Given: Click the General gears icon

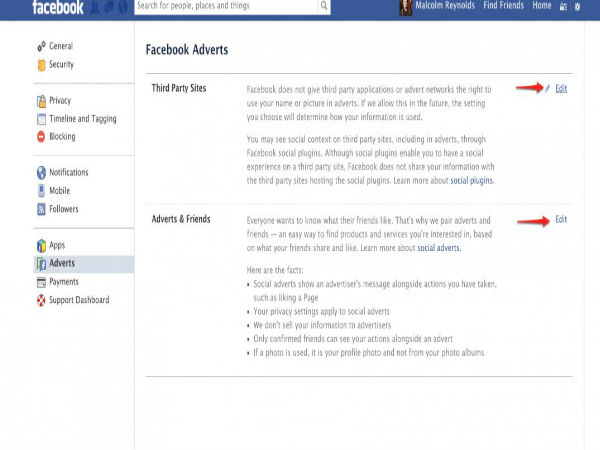Looking at the screenshot, I should [41, 46].
